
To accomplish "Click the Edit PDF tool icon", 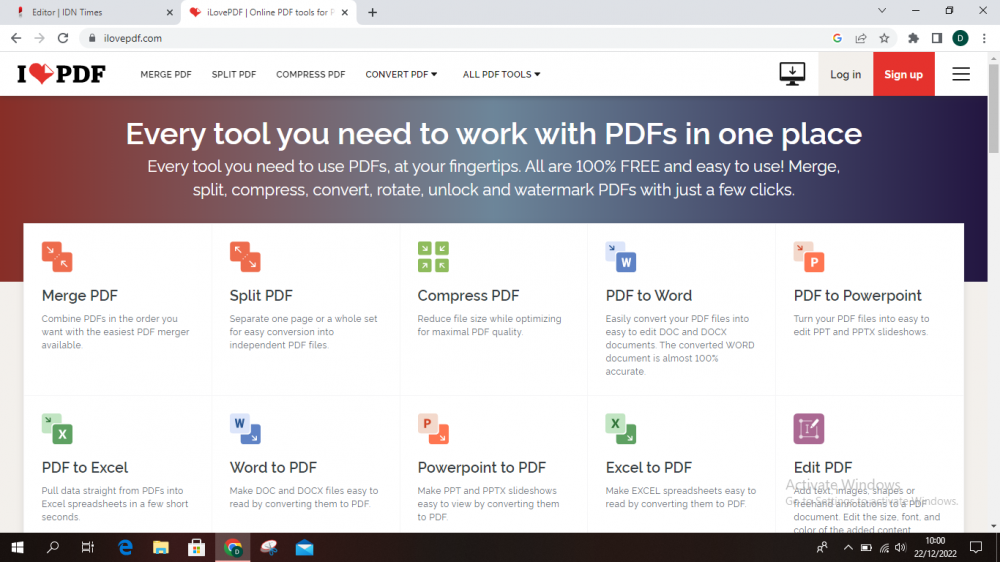I will tap(809, 429).
